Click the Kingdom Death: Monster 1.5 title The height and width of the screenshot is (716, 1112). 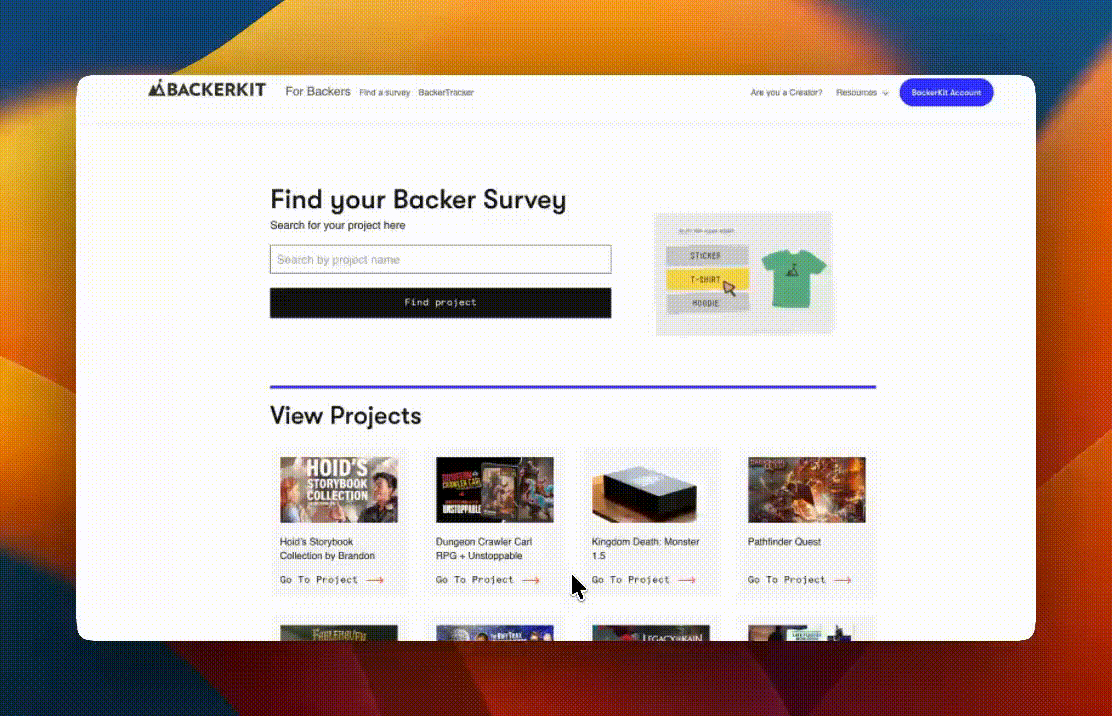(645, 549)
